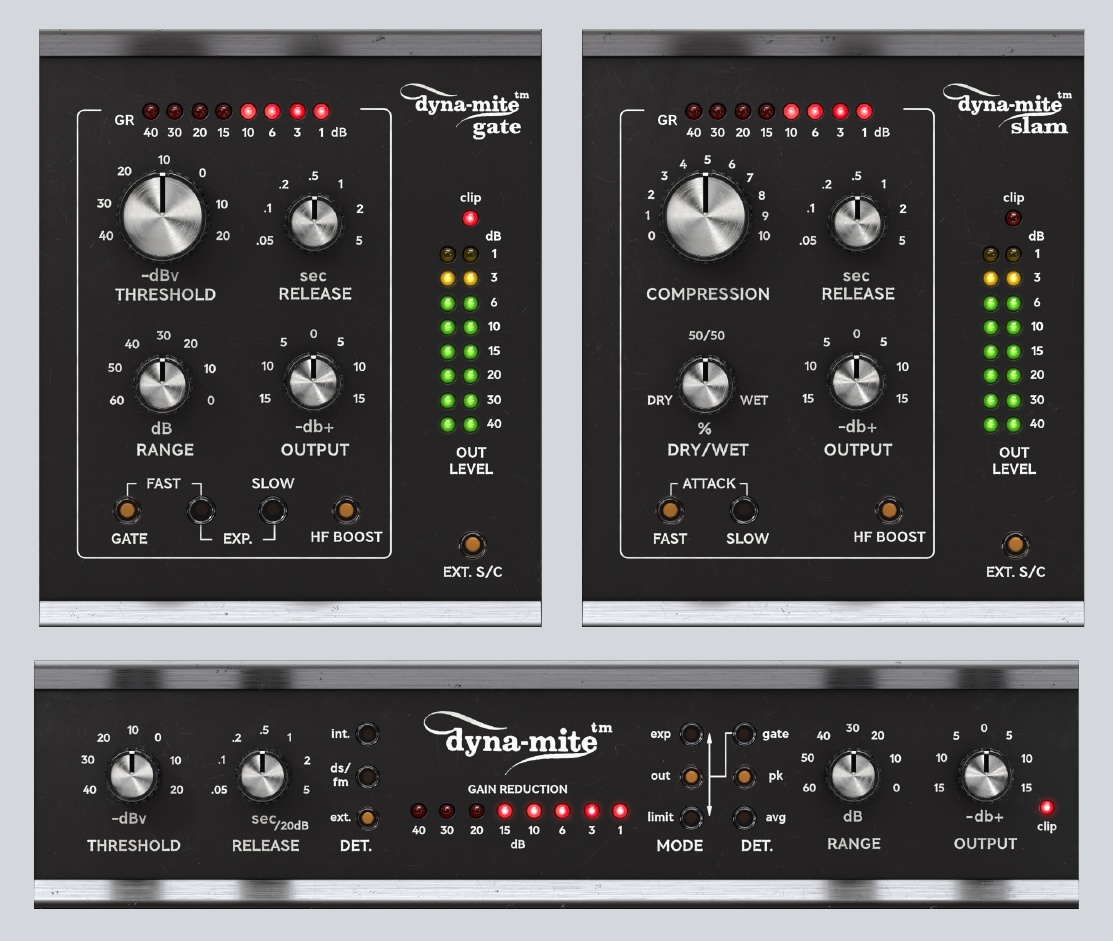Turn the RELEASE knob on dyna-mite gate
This screenshot has width=1113, height=941.
click(x=314, y=223)
